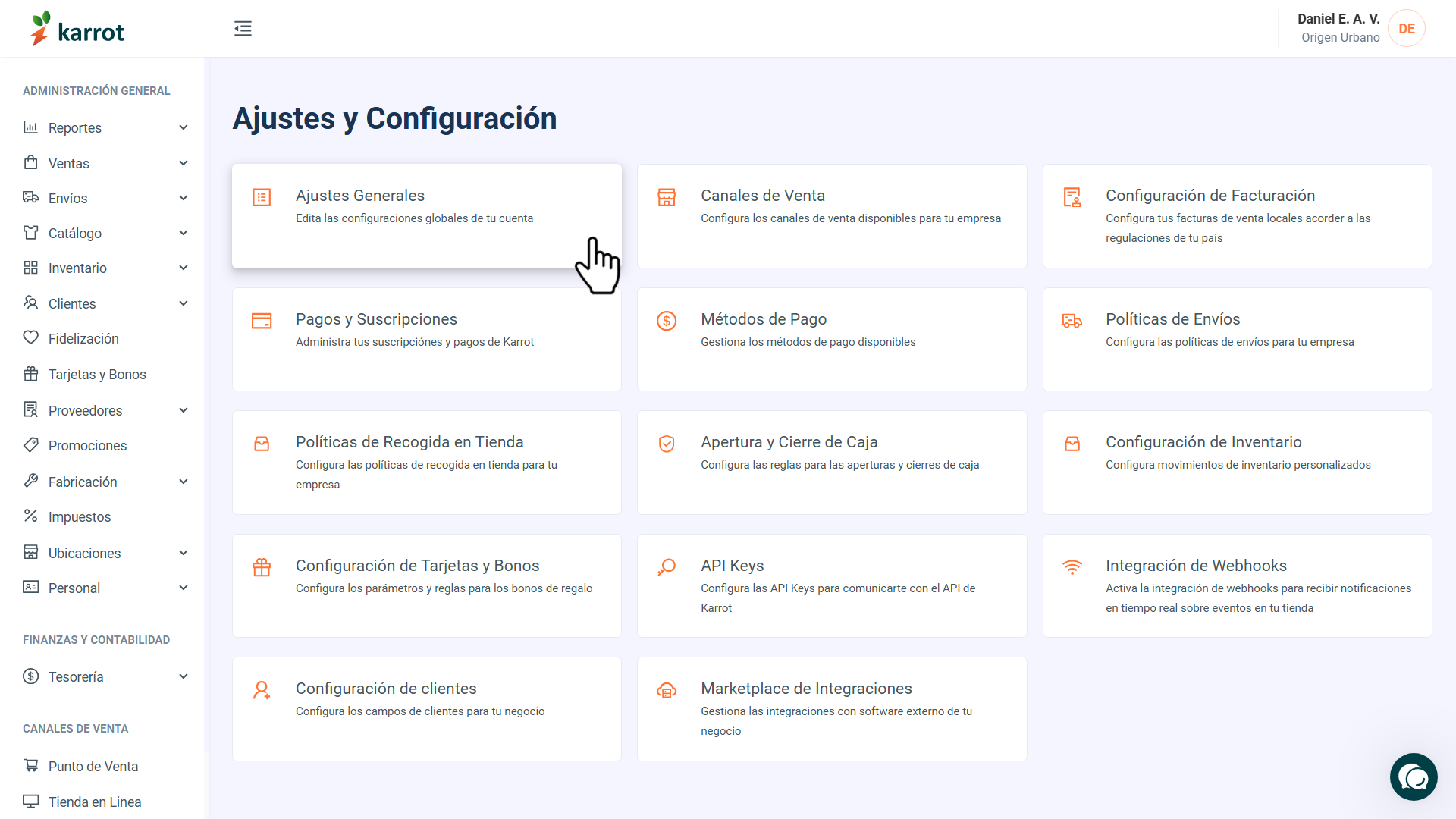This screenshot has height=819, width=1456.
Task: Click the Métodos de Pago dollar icon
Action: tap(667, 321)
